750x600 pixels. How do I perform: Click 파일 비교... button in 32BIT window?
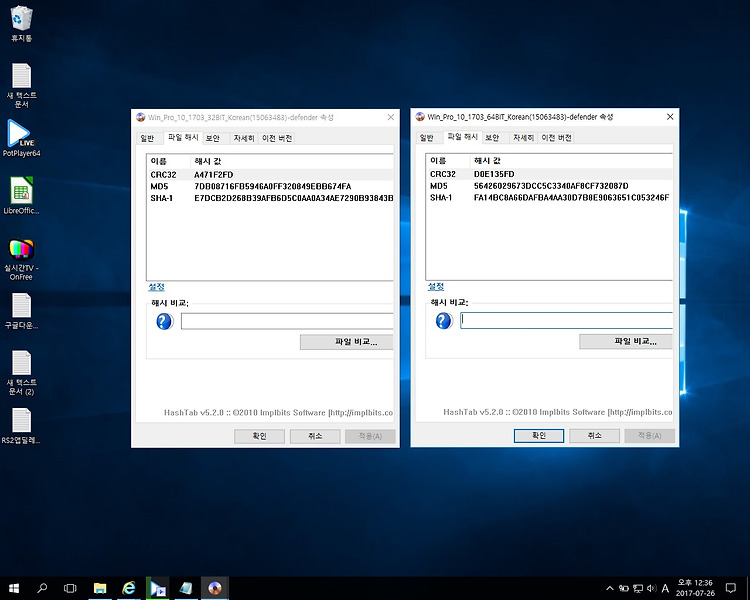[x=347, y=342]
